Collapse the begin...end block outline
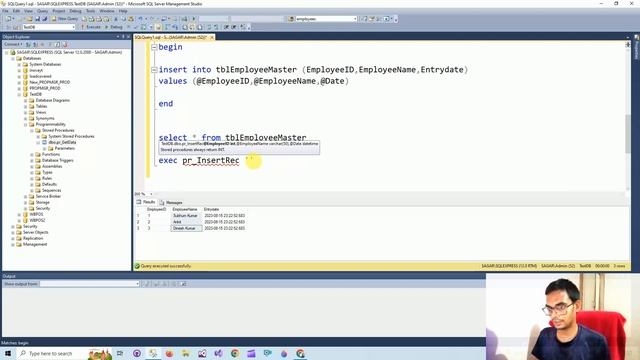The image size is (640, 360). (x=154, y=47)
